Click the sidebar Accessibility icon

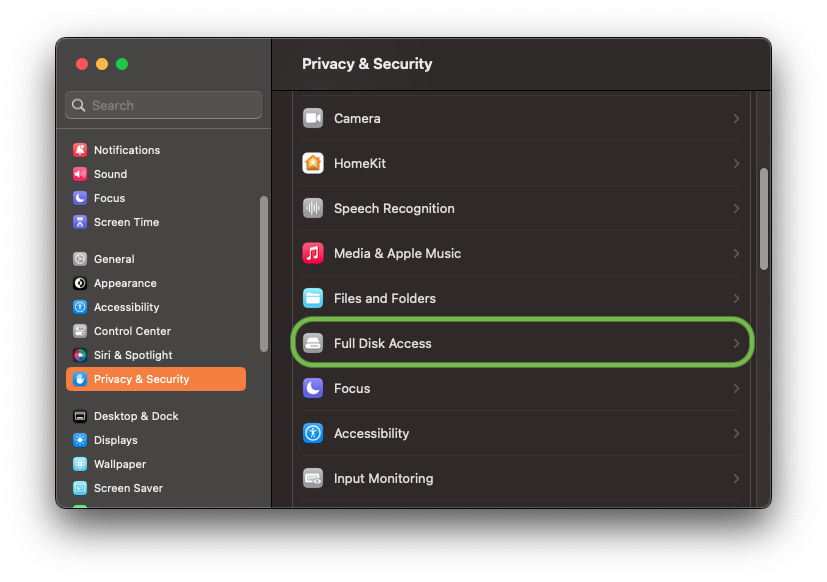(x=80, y=307)
